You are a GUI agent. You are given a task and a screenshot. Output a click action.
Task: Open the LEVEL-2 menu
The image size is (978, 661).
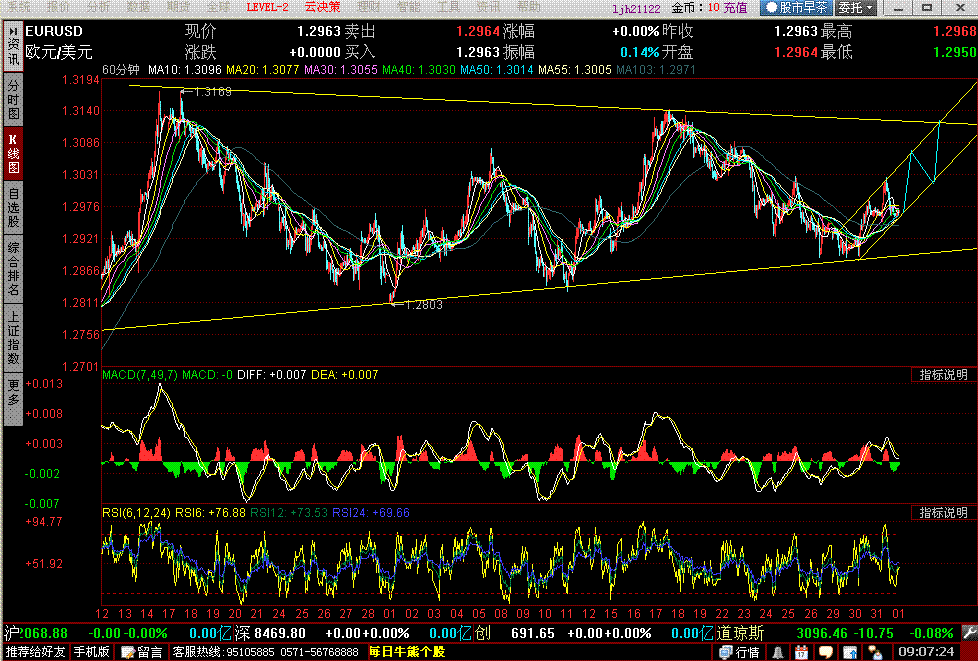coord(268,7)
